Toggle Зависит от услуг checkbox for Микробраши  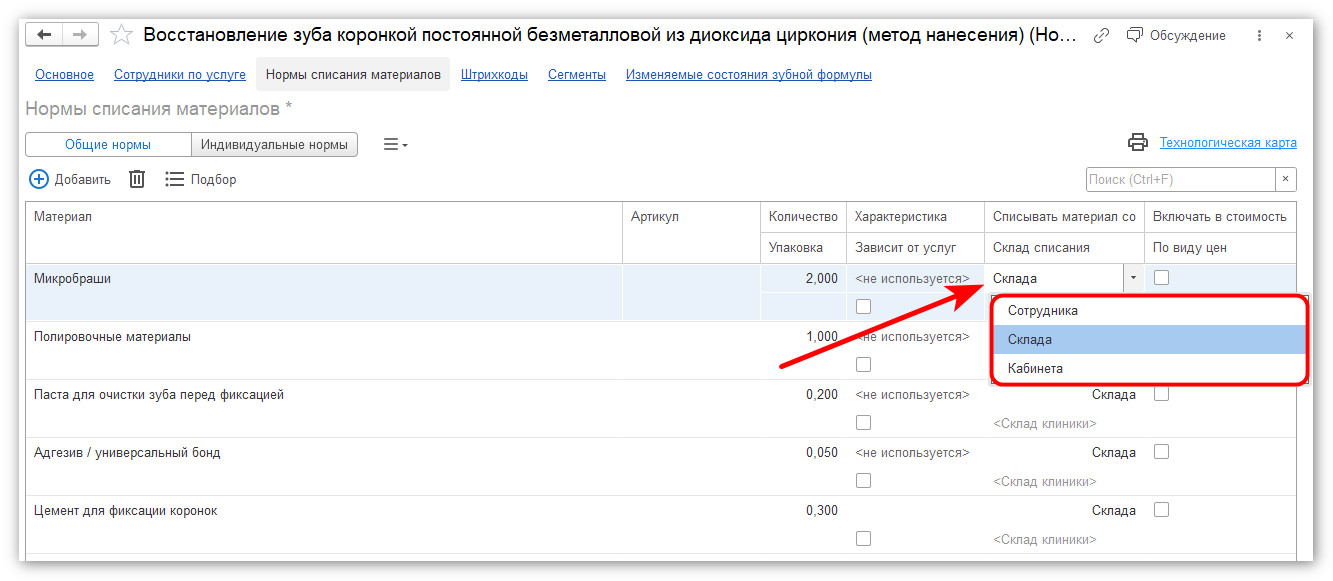coord(863,306)
